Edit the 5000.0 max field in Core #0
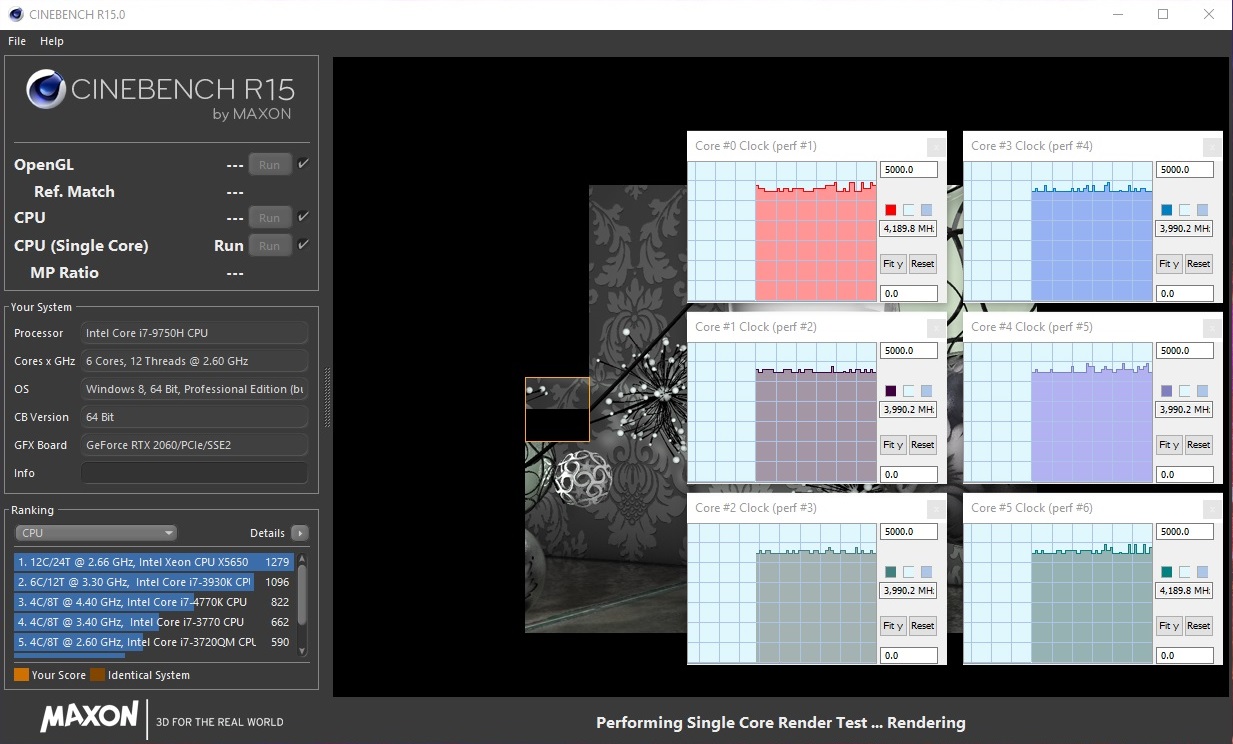This screenshot has height=744, width=1233. [909, 170]
